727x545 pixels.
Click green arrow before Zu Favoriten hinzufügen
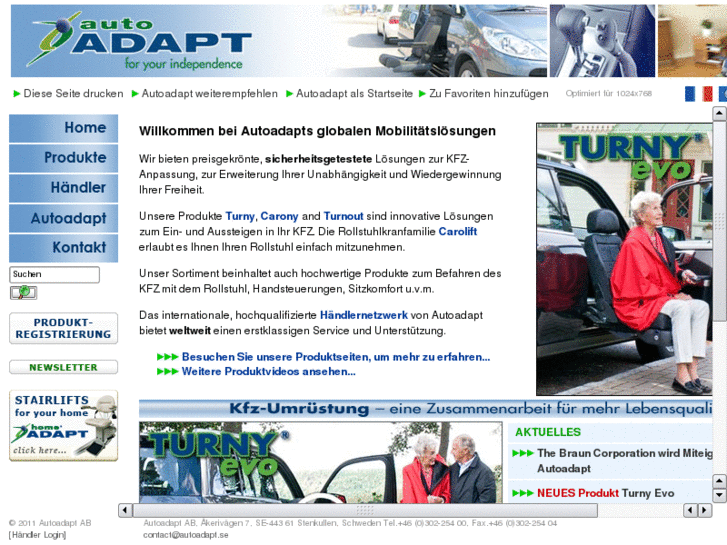coord(422,94)
